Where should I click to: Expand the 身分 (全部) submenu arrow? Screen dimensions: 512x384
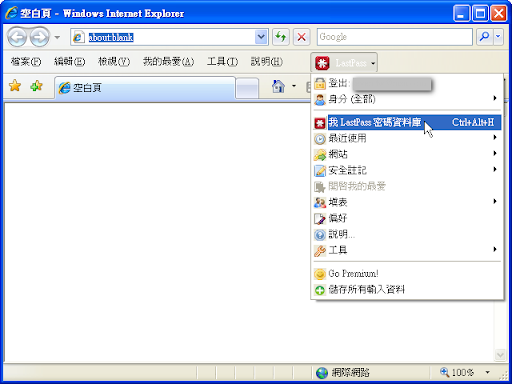click(x=495, y=98)
